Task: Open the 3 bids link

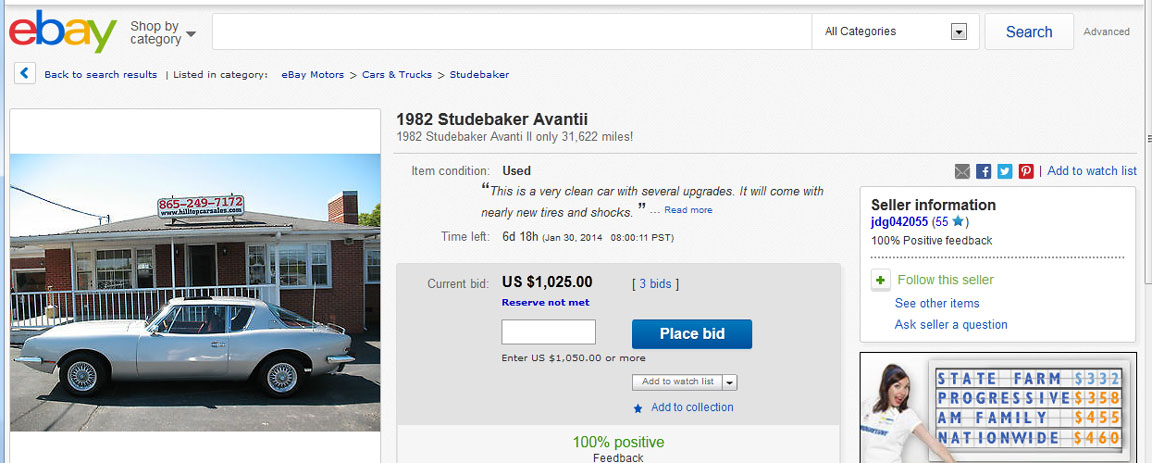Action: (x=655, y=283)
